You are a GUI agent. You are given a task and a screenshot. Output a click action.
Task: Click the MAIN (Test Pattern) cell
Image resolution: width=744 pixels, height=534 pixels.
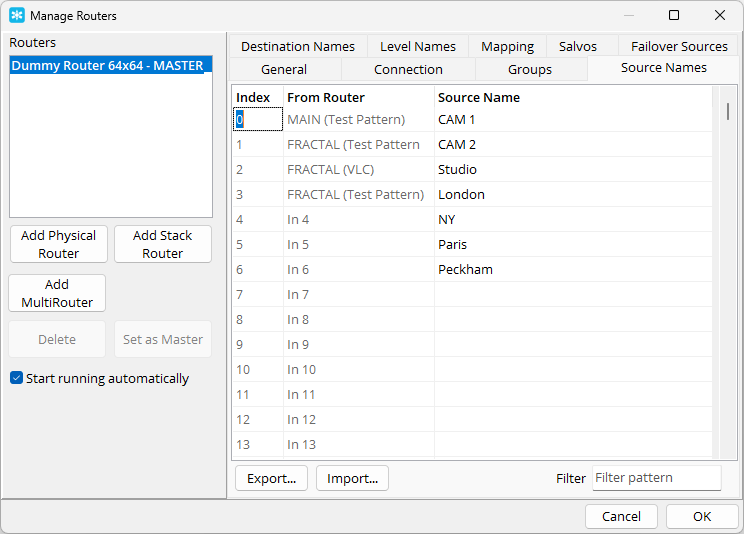pyautogui.click(x=359, y=120)
